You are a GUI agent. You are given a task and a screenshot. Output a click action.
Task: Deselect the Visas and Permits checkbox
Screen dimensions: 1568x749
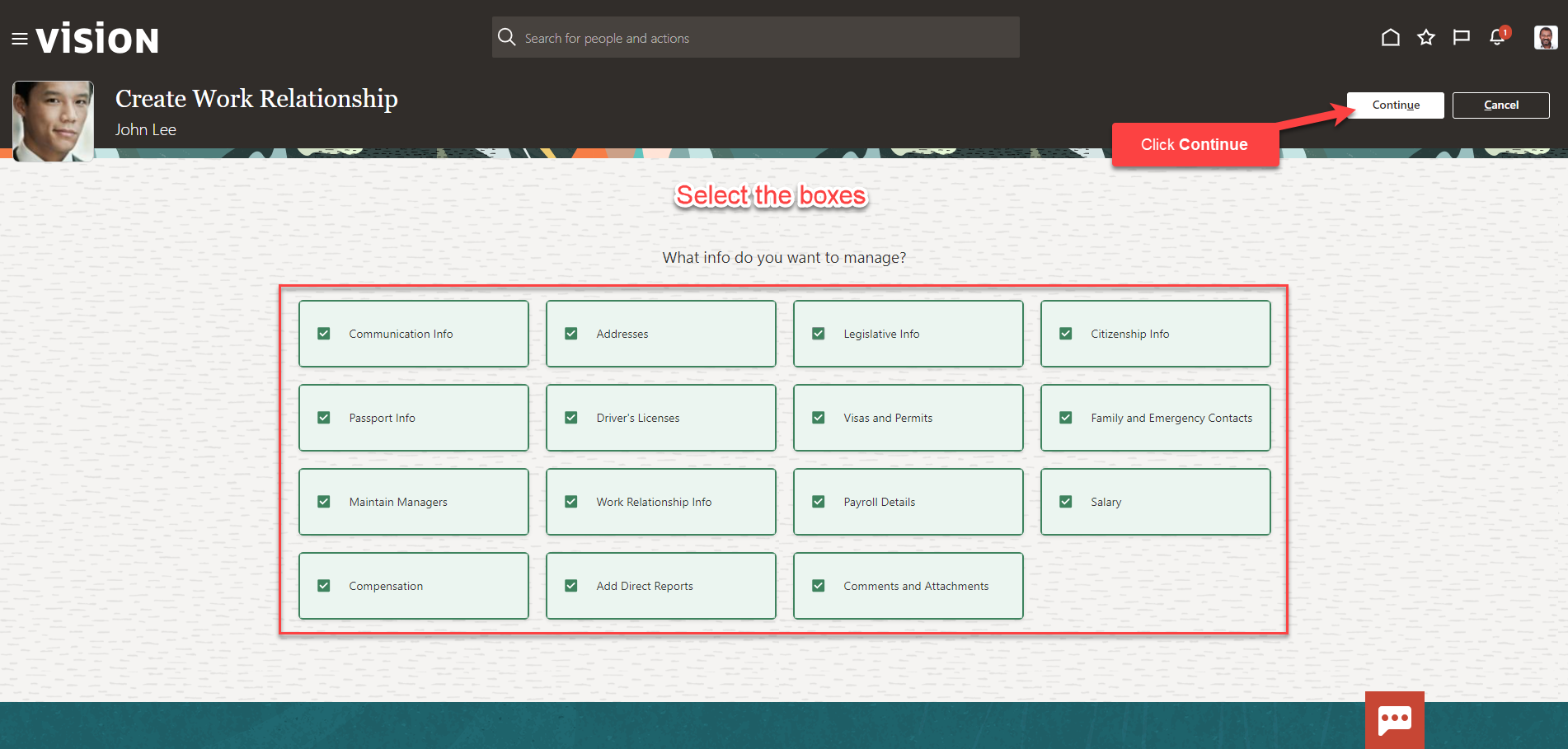pos(819,418)
